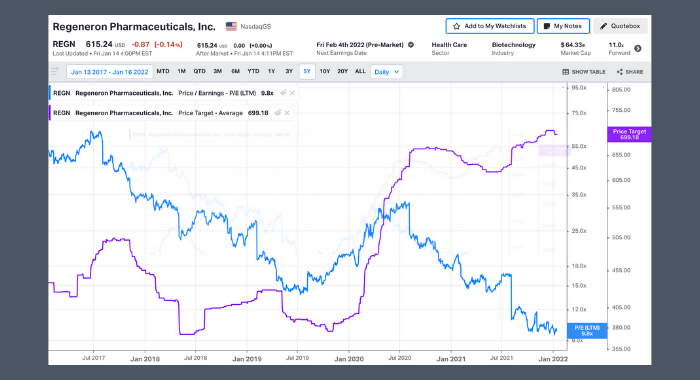The height and width of the screenshot is (380, 700).
Task: Click the Fri Feb 4th 2022 (Pre-Market) date
Action: (360, 45)
